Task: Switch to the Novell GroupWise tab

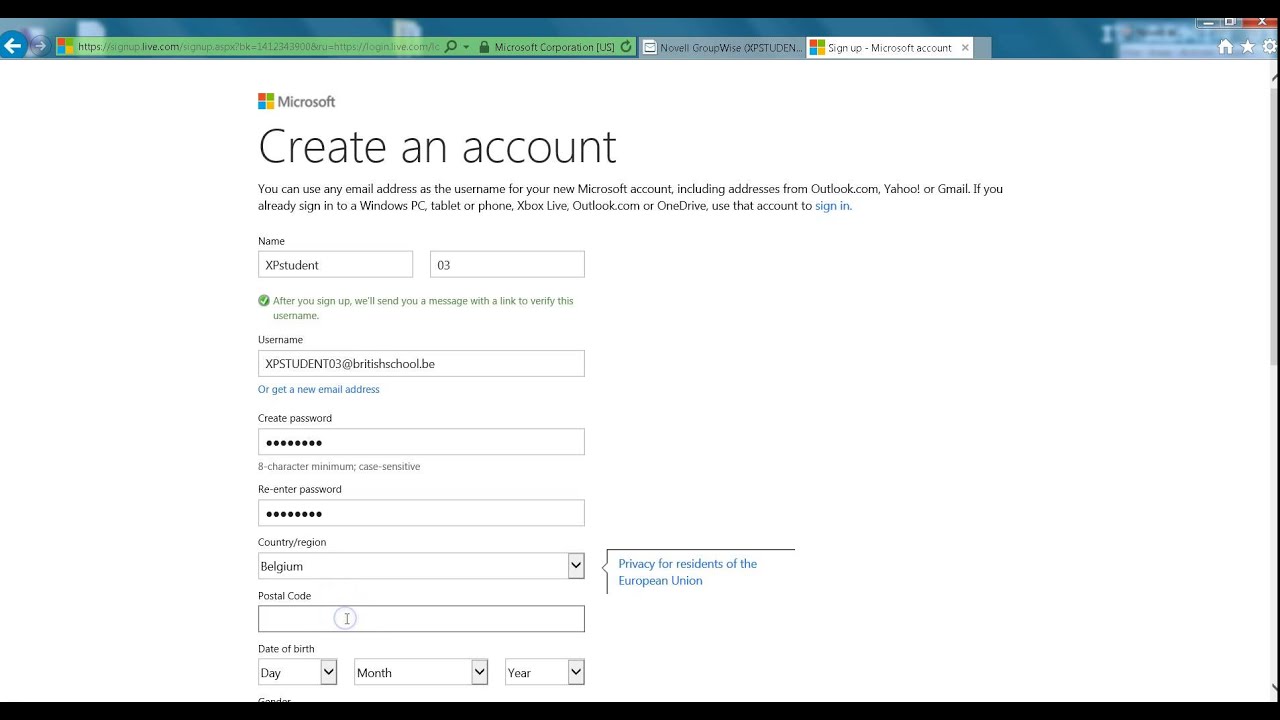Action: pyautogui.click(x=722, y=47)
